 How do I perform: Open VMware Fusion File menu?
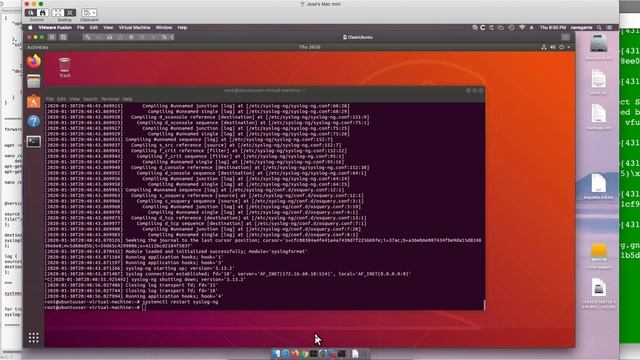pos(80,27)
